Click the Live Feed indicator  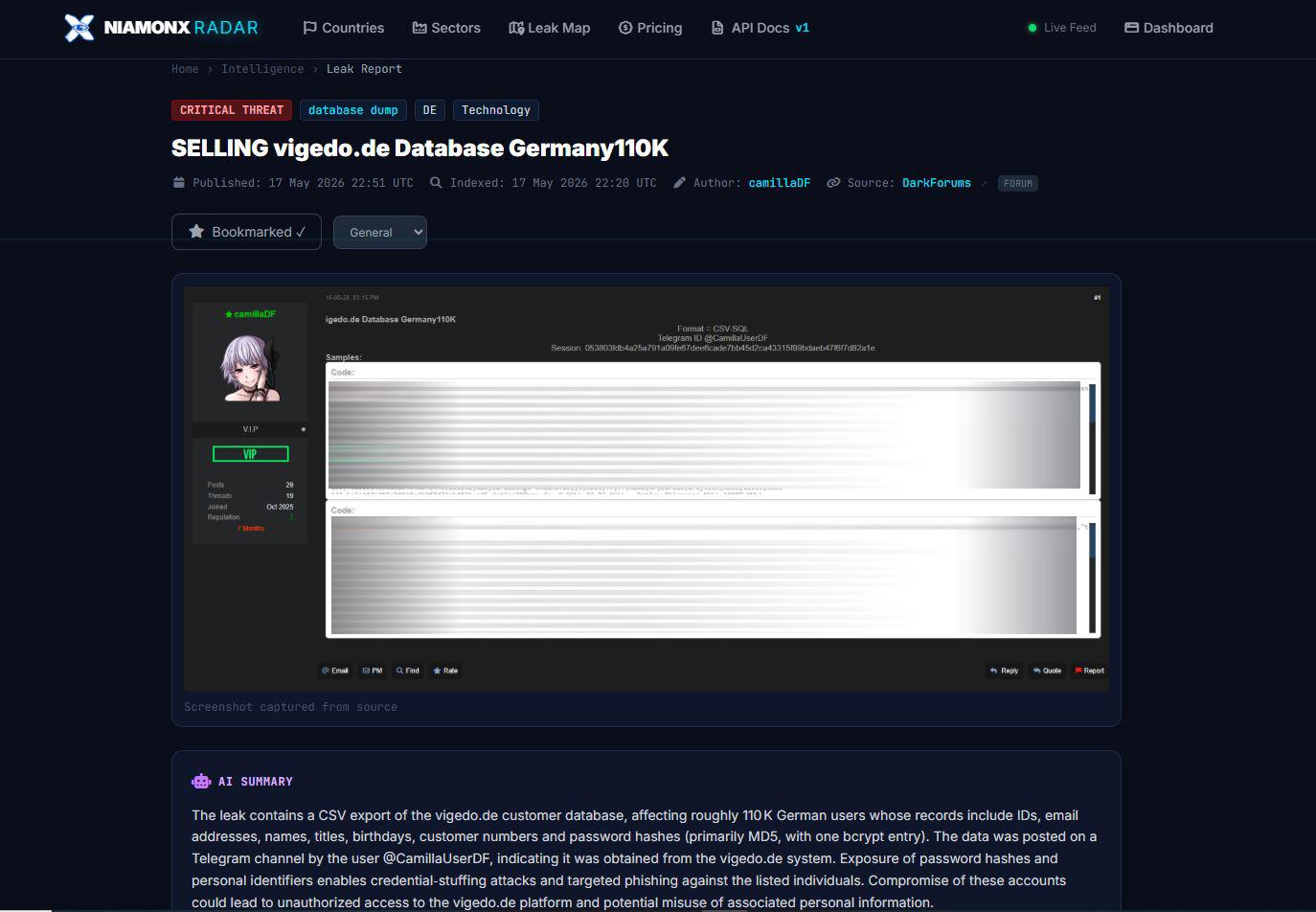click(1061, 28)
